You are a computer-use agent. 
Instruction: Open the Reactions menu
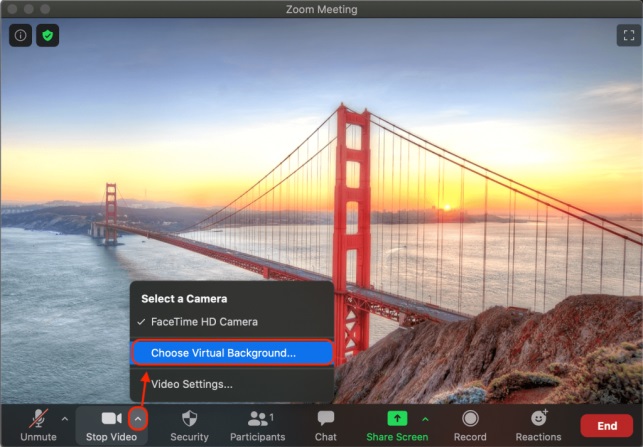538,425
